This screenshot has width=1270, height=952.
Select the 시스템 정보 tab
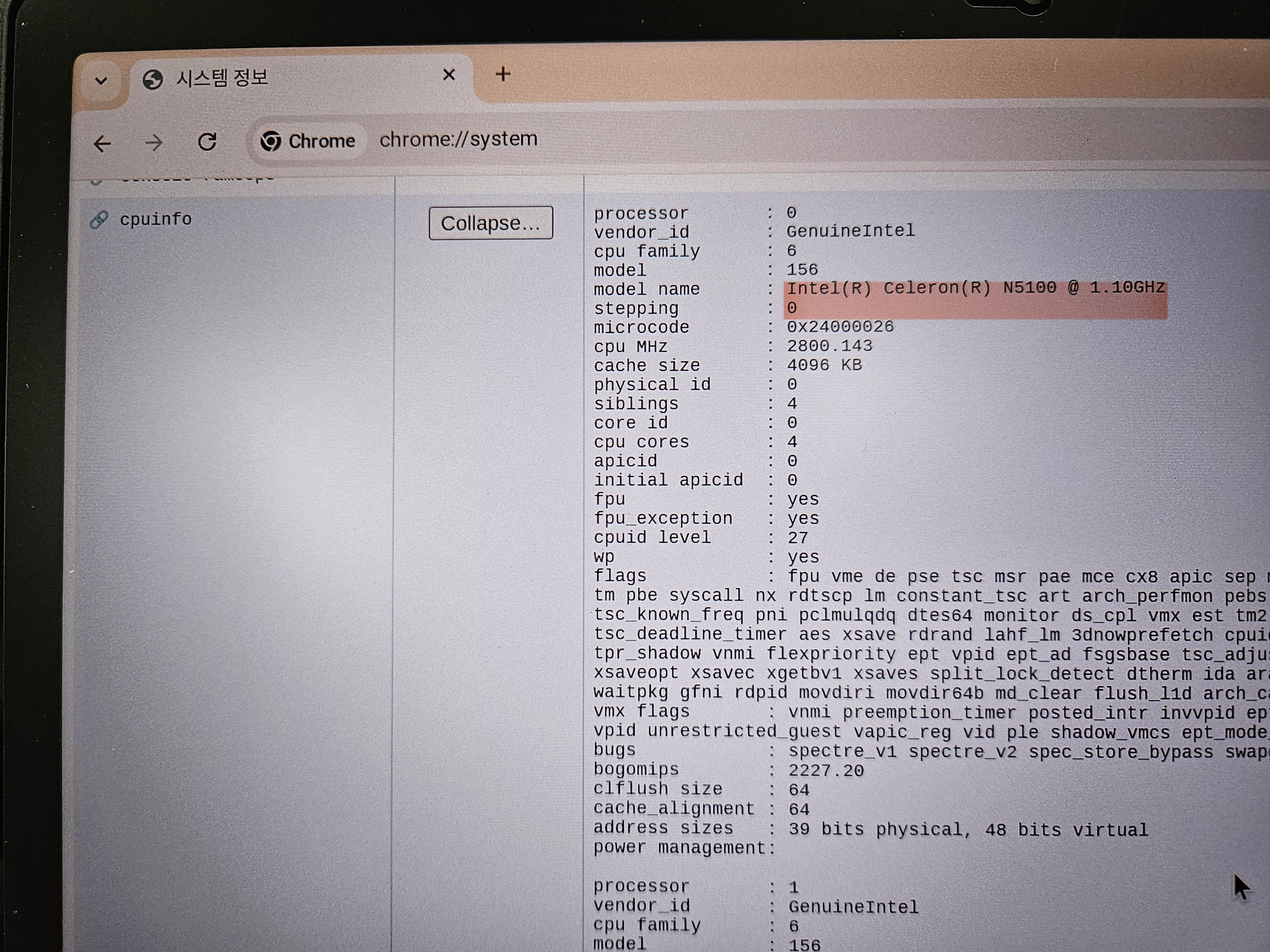click(301, 79)
